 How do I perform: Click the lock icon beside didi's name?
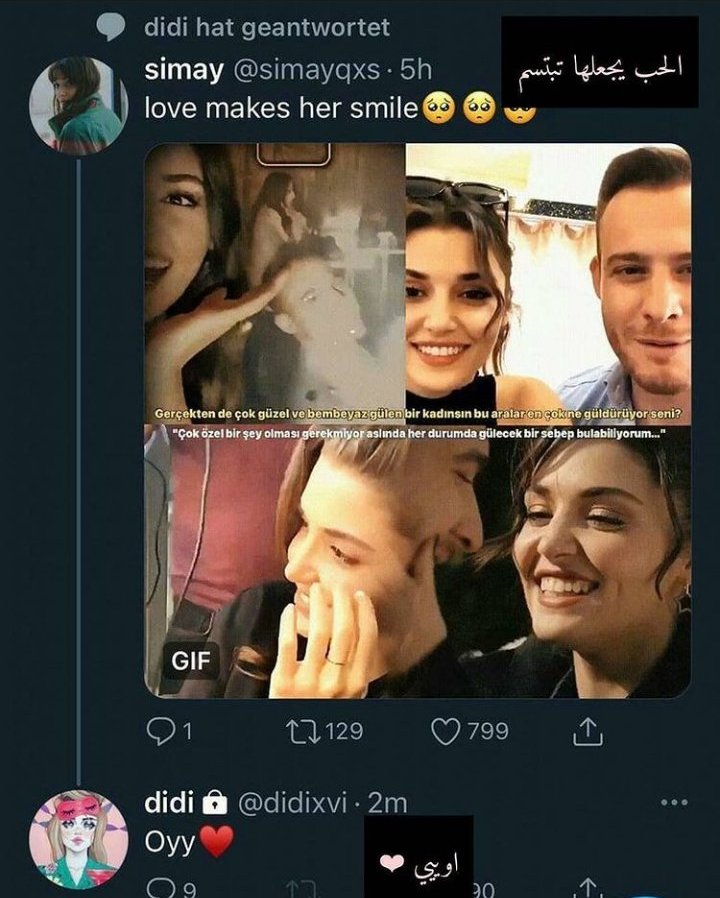[x=214, y=803]
